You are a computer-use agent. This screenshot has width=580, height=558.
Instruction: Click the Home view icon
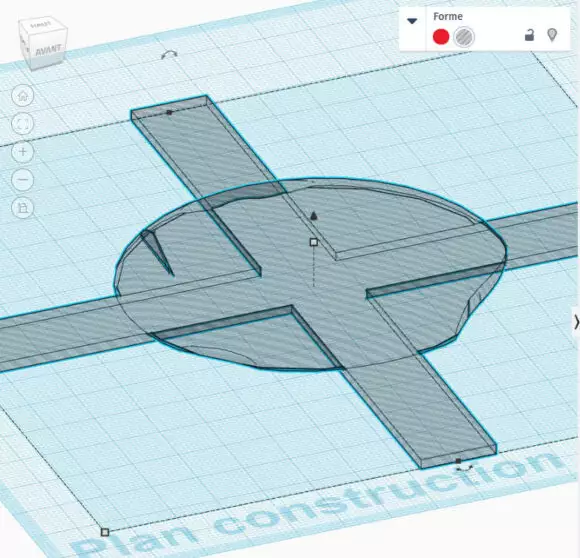(23, 95)
